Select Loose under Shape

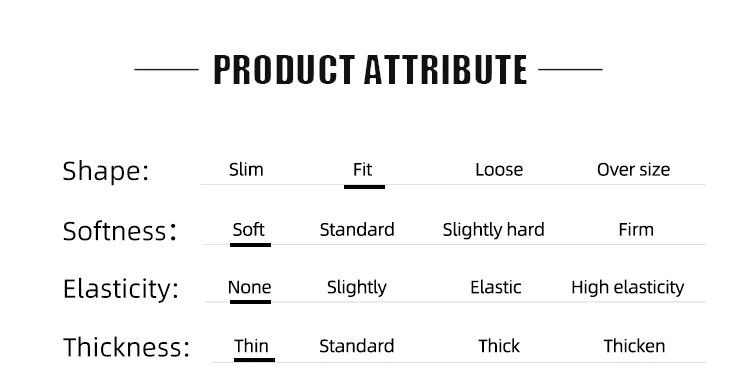499,170
